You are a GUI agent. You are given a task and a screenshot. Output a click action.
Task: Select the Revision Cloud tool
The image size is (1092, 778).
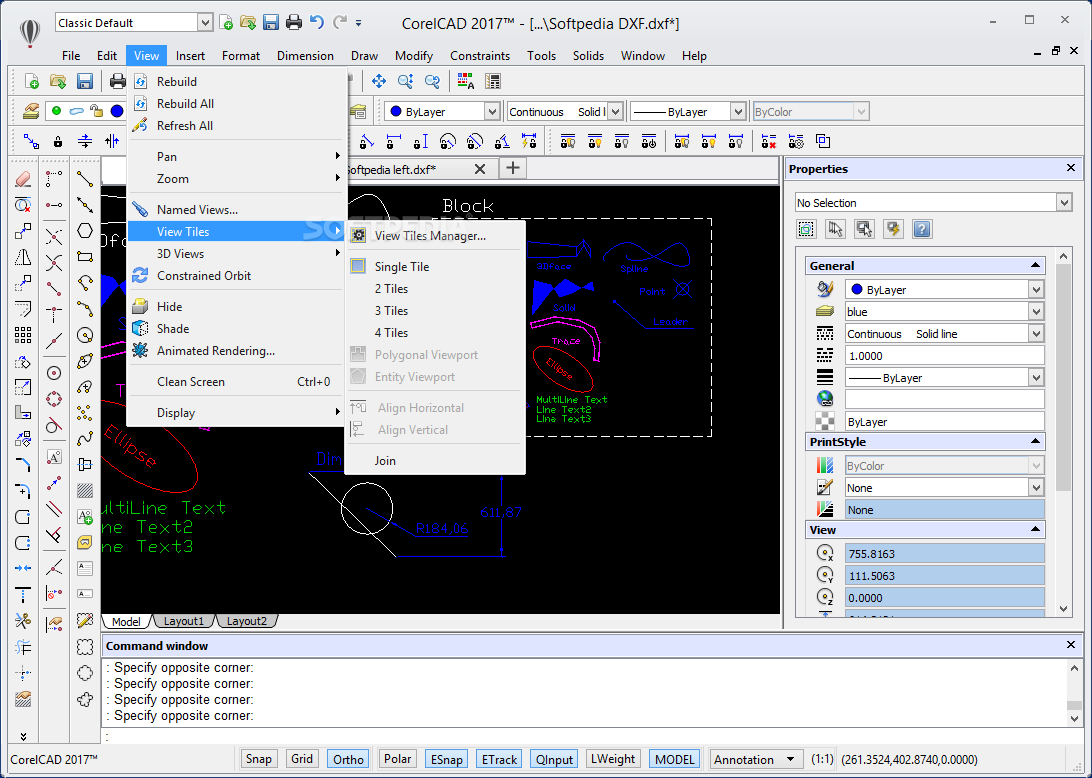tap(85, 699)
